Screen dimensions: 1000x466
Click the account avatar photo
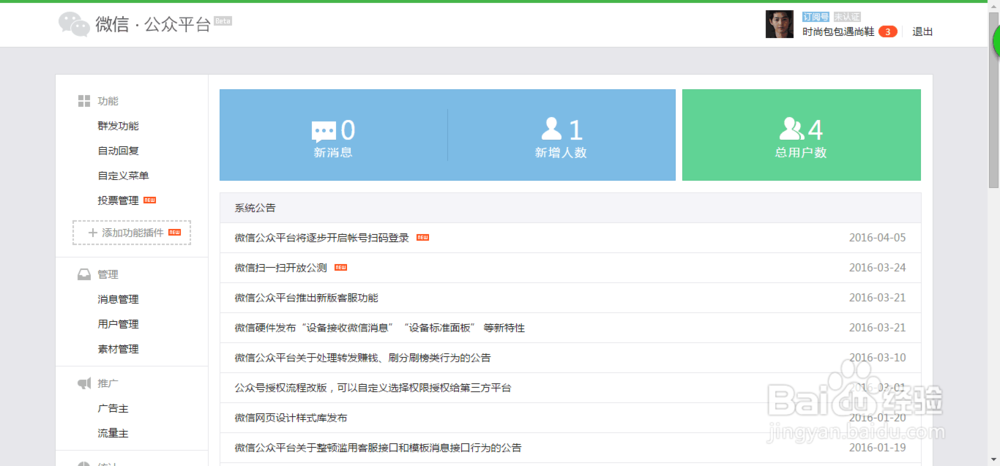click(779, 24)
